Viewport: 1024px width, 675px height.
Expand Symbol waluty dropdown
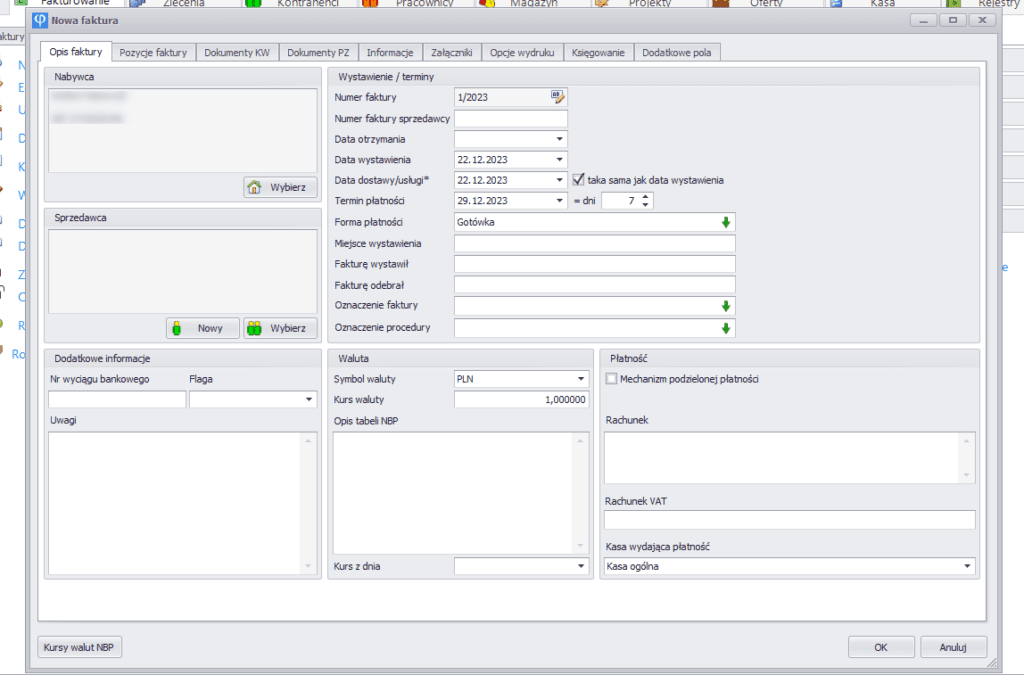click(580, 379)
